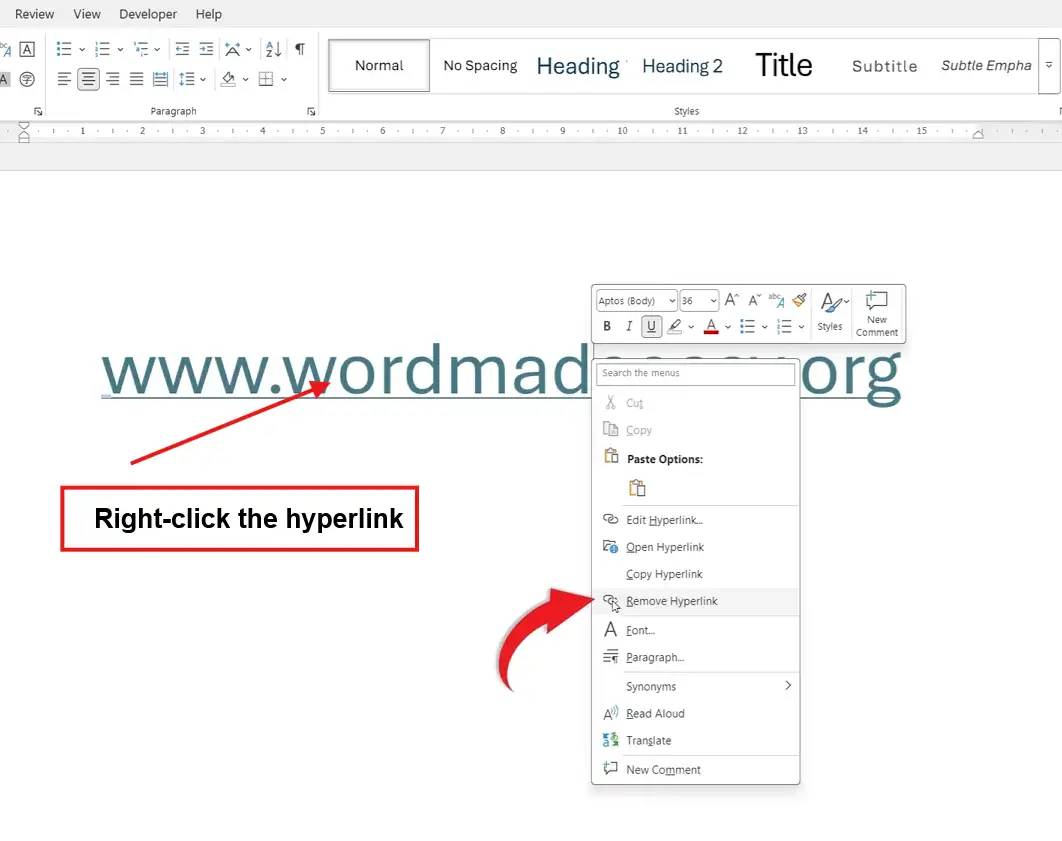Increase the paragraph indent

click(207, 49)
